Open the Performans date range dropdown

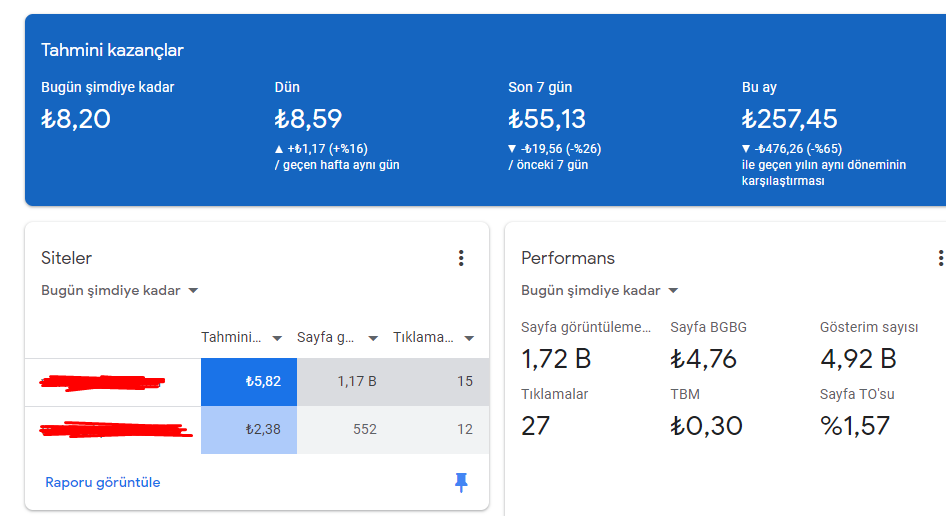tap(600, 290)
